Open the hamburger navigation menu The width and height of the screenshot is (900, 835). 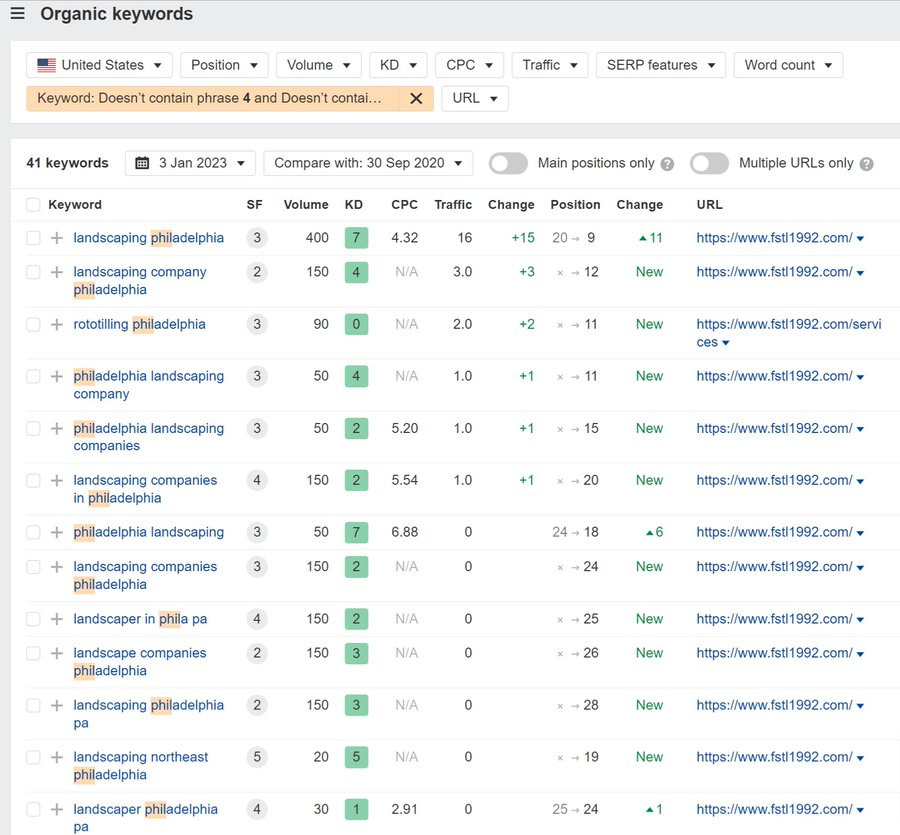coord(17,14)
